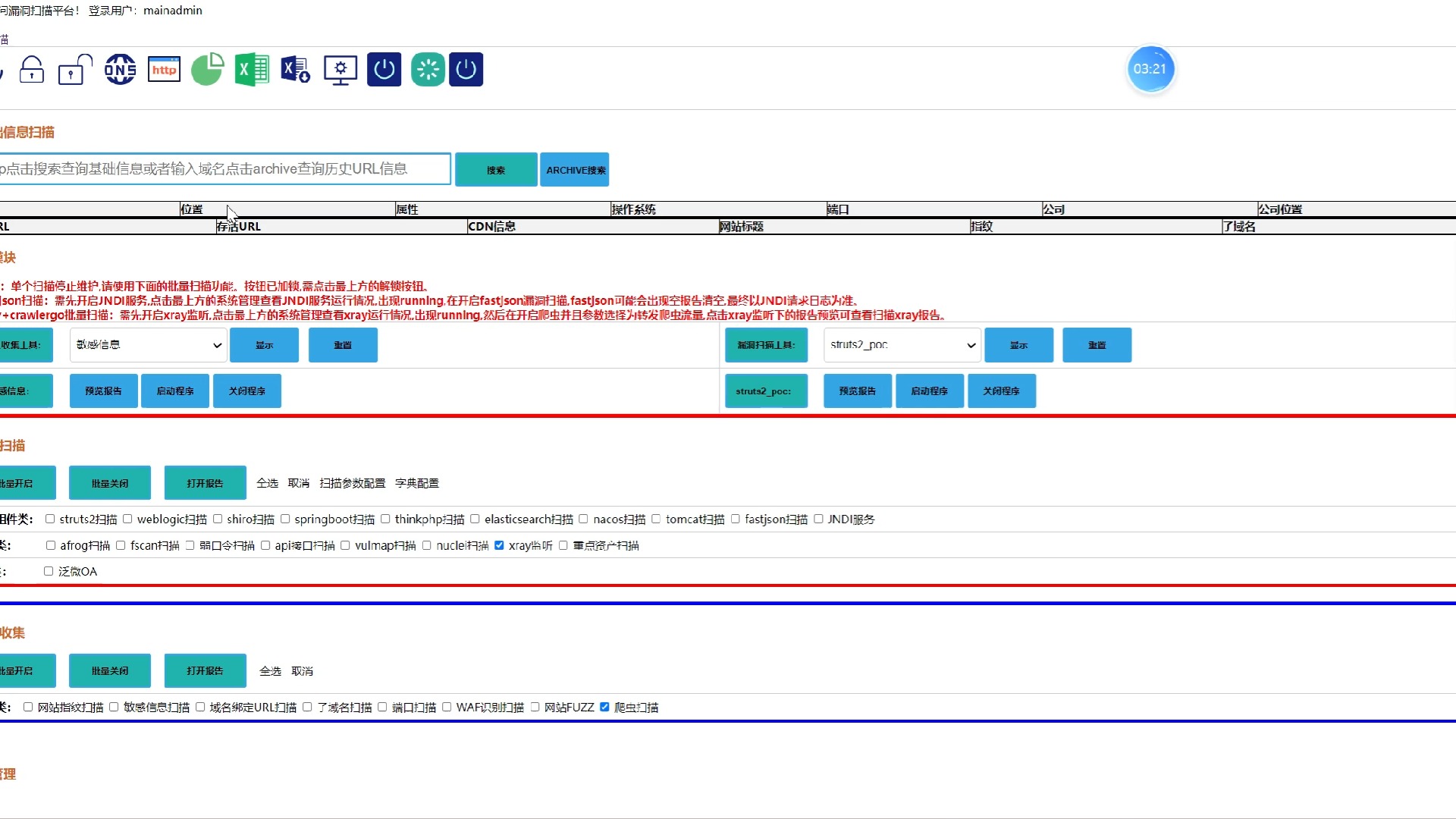Image resolution: width=1456 pixels, height=819 pixels.
Task: Tick the elasticsearch扫描 checkbox
Action: point(475,519)
